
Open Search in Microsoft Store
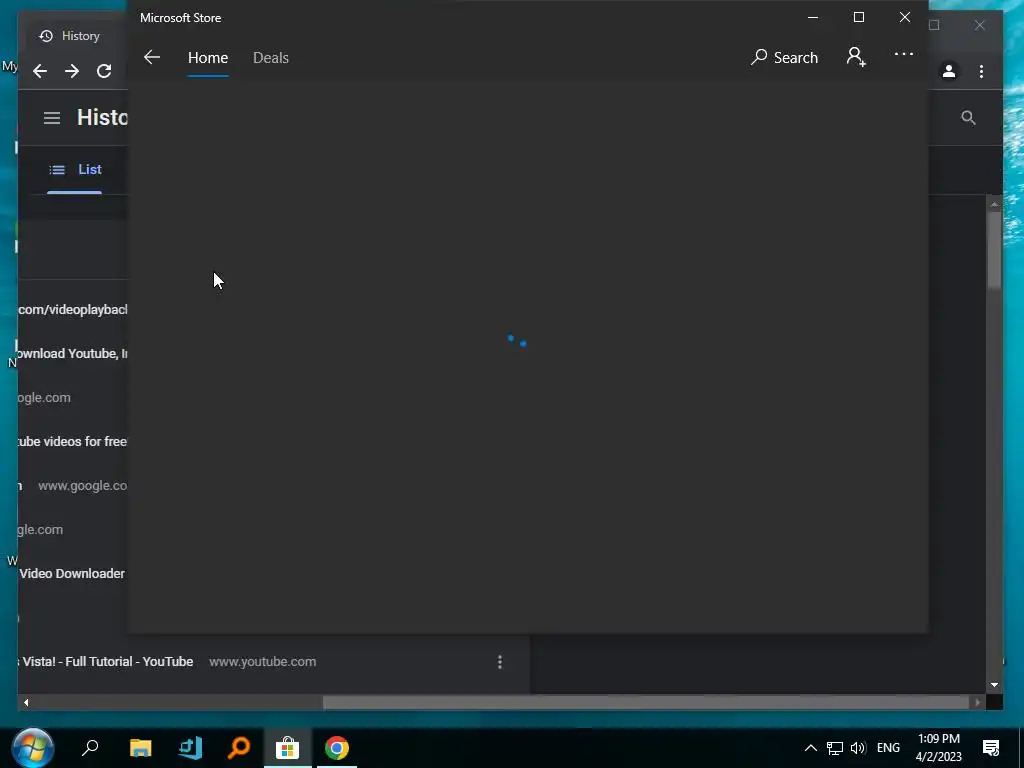(784, 57)
